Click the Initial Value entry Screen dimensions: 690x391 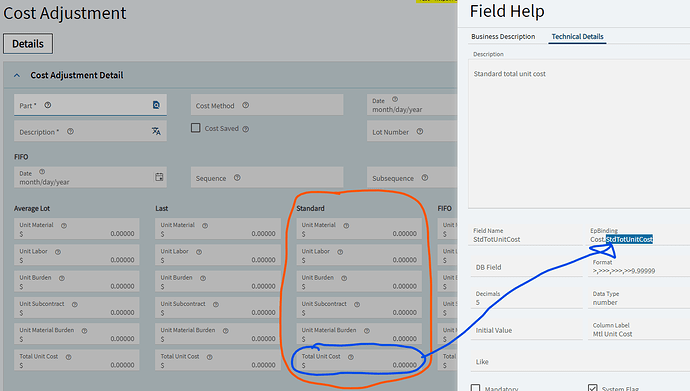tap(526, 330)
